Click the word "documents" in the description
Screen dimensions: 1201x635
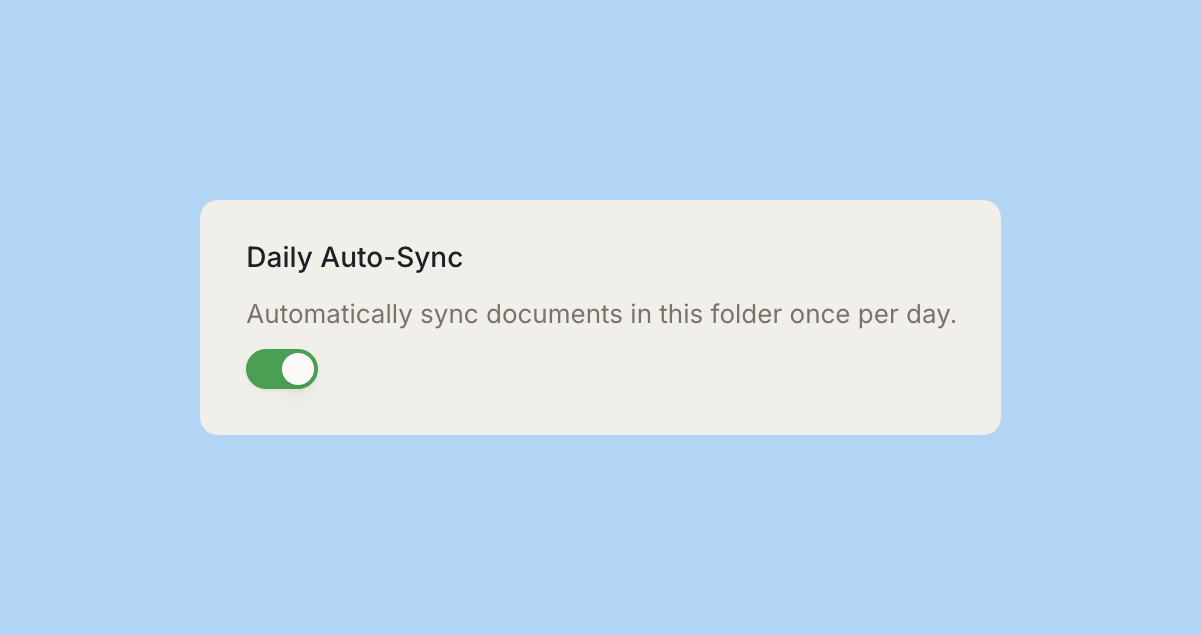pos(553,314)
